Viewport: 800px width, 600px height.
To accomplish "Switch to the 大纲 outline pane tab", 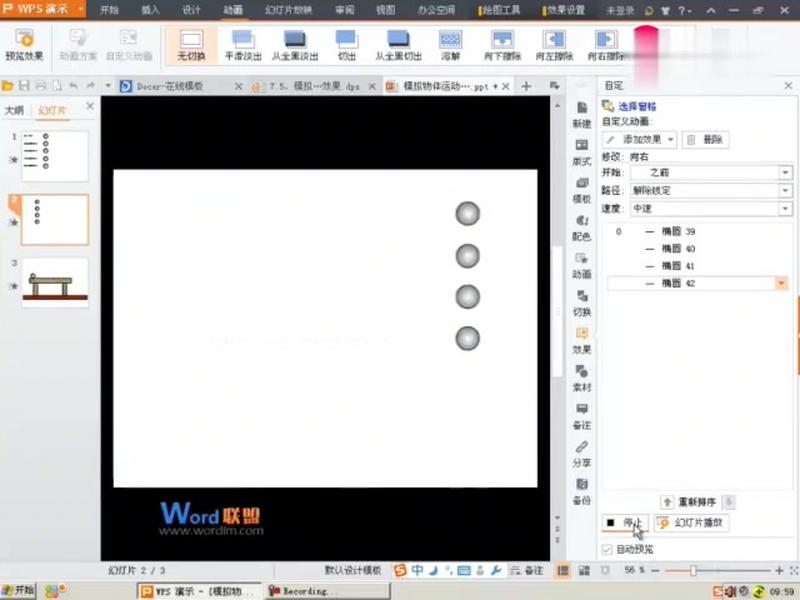I will [15, 109].
